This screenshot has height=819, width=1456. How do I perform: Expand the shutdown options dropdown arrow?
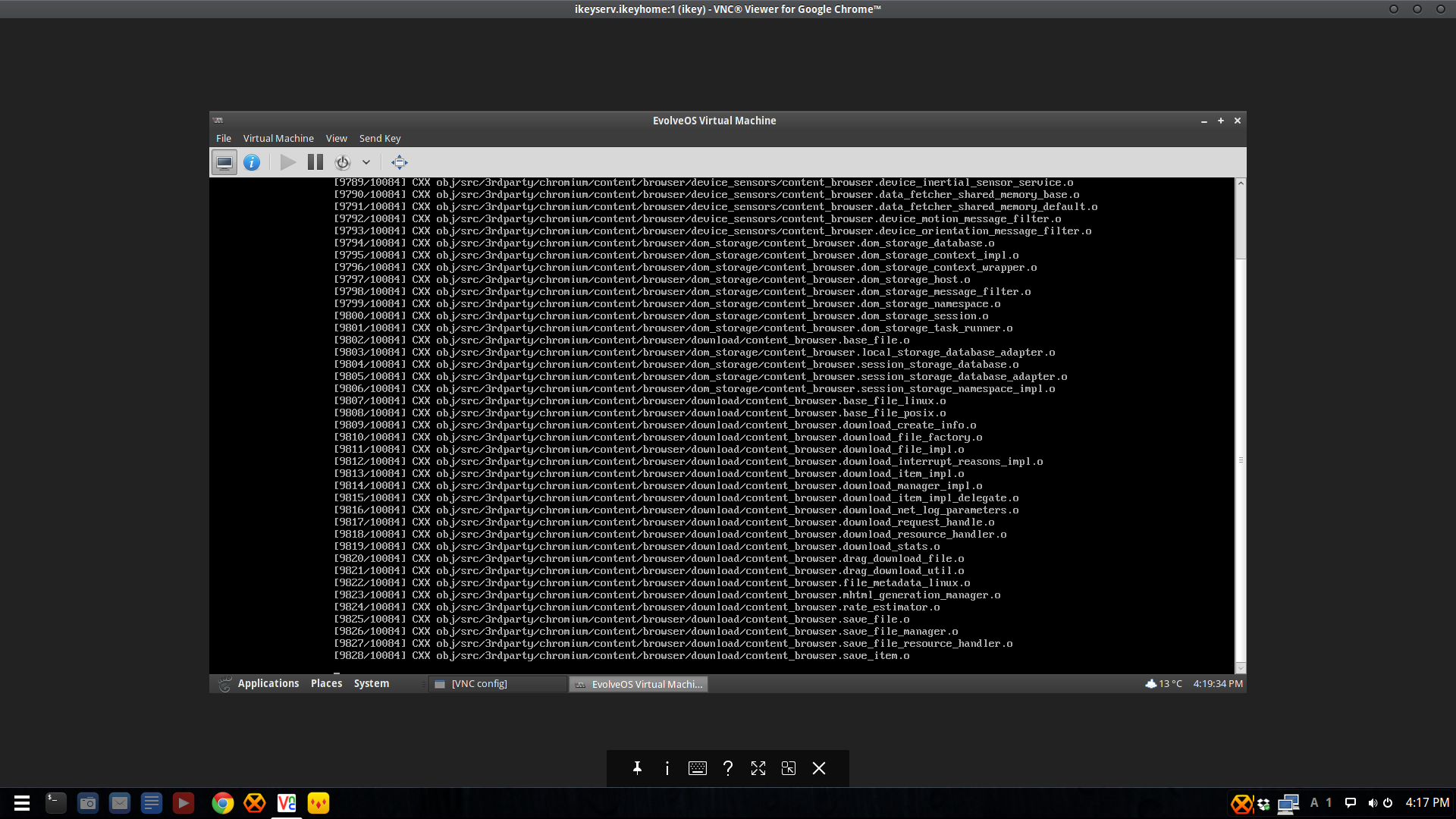coord(366,162)
